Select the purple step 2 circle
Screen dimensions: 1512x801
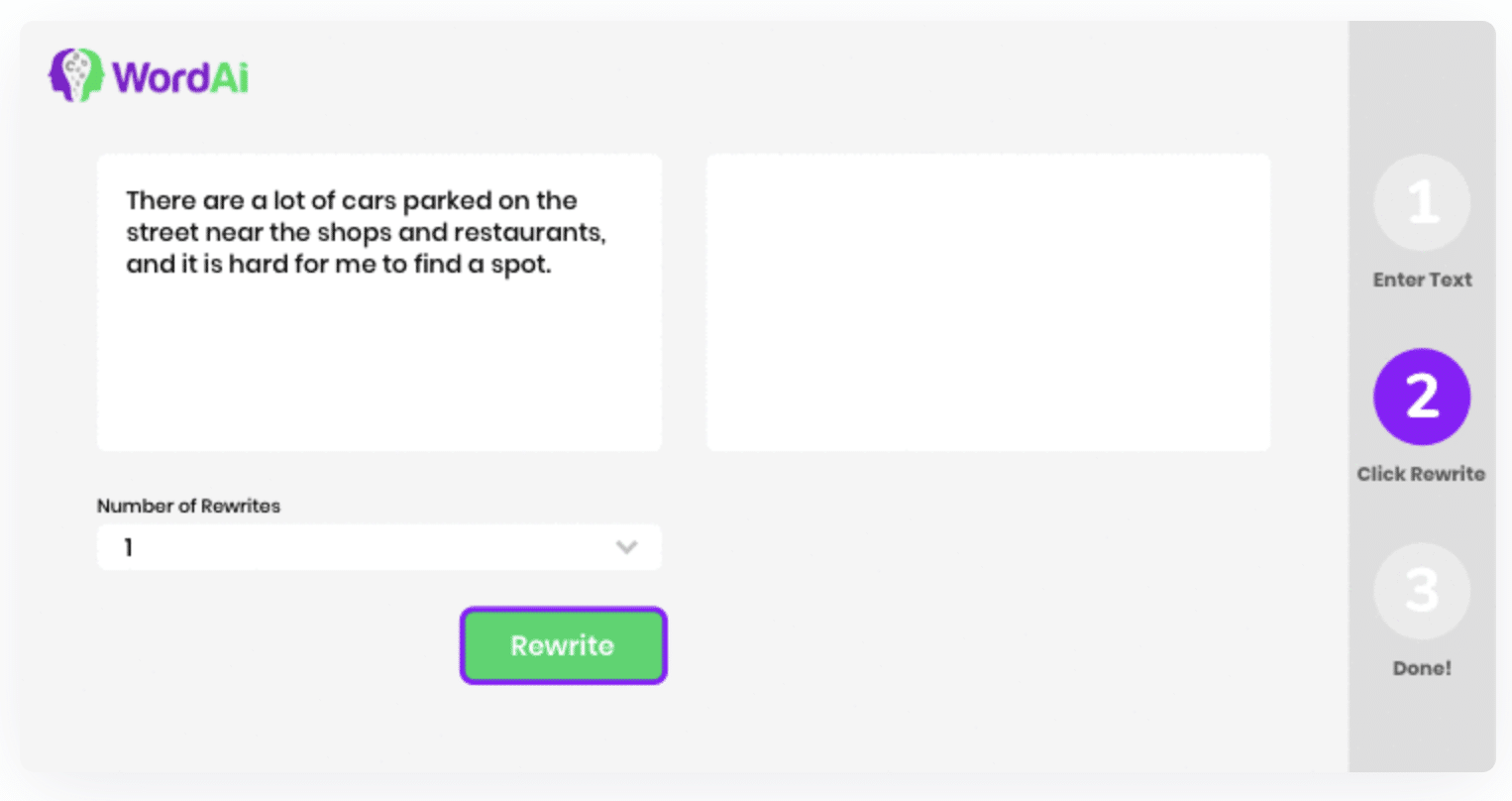coord(1422,397)
